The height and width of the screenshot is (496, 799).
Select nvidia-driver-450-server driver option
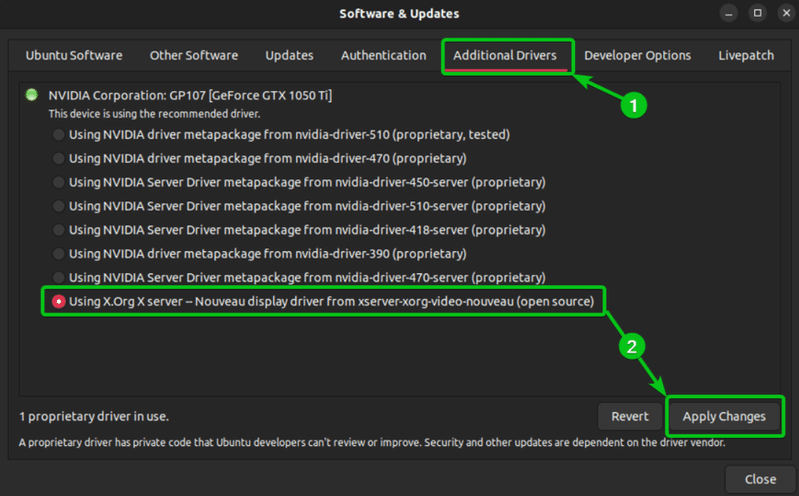(60, 182)
